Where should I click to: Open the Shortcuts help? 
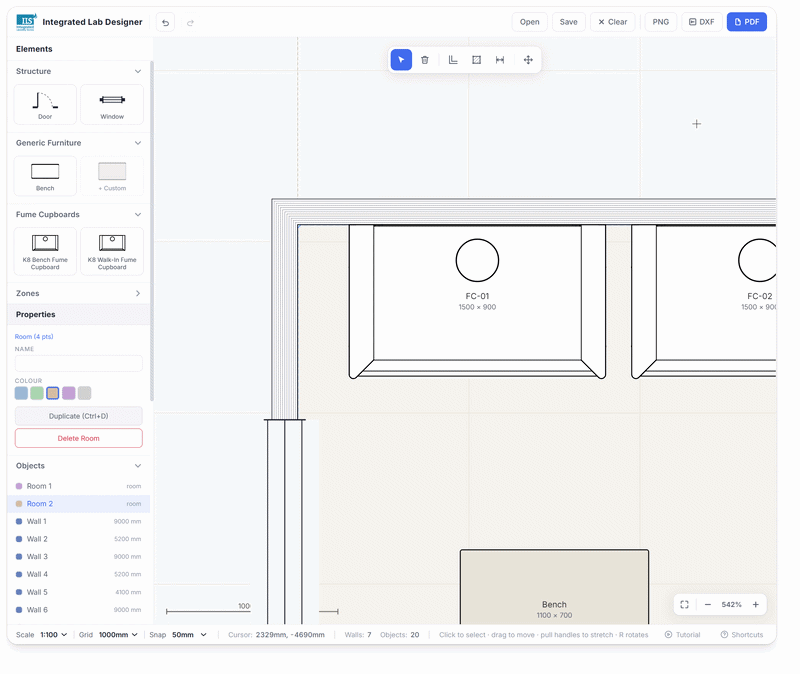pos(742,635)
